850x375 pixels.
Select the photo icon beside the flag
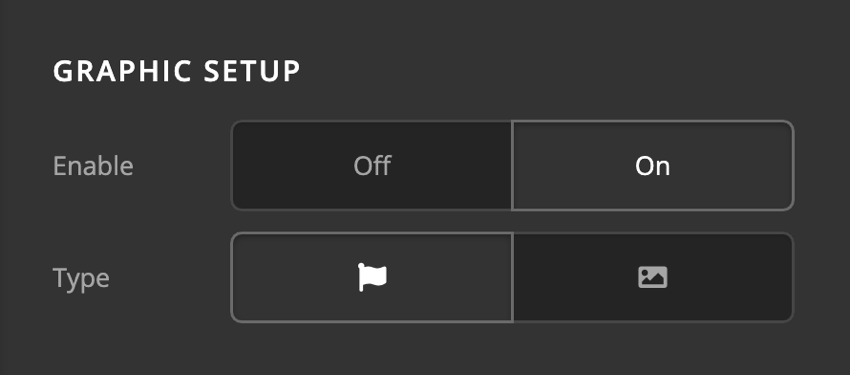(x=653, y=277)
